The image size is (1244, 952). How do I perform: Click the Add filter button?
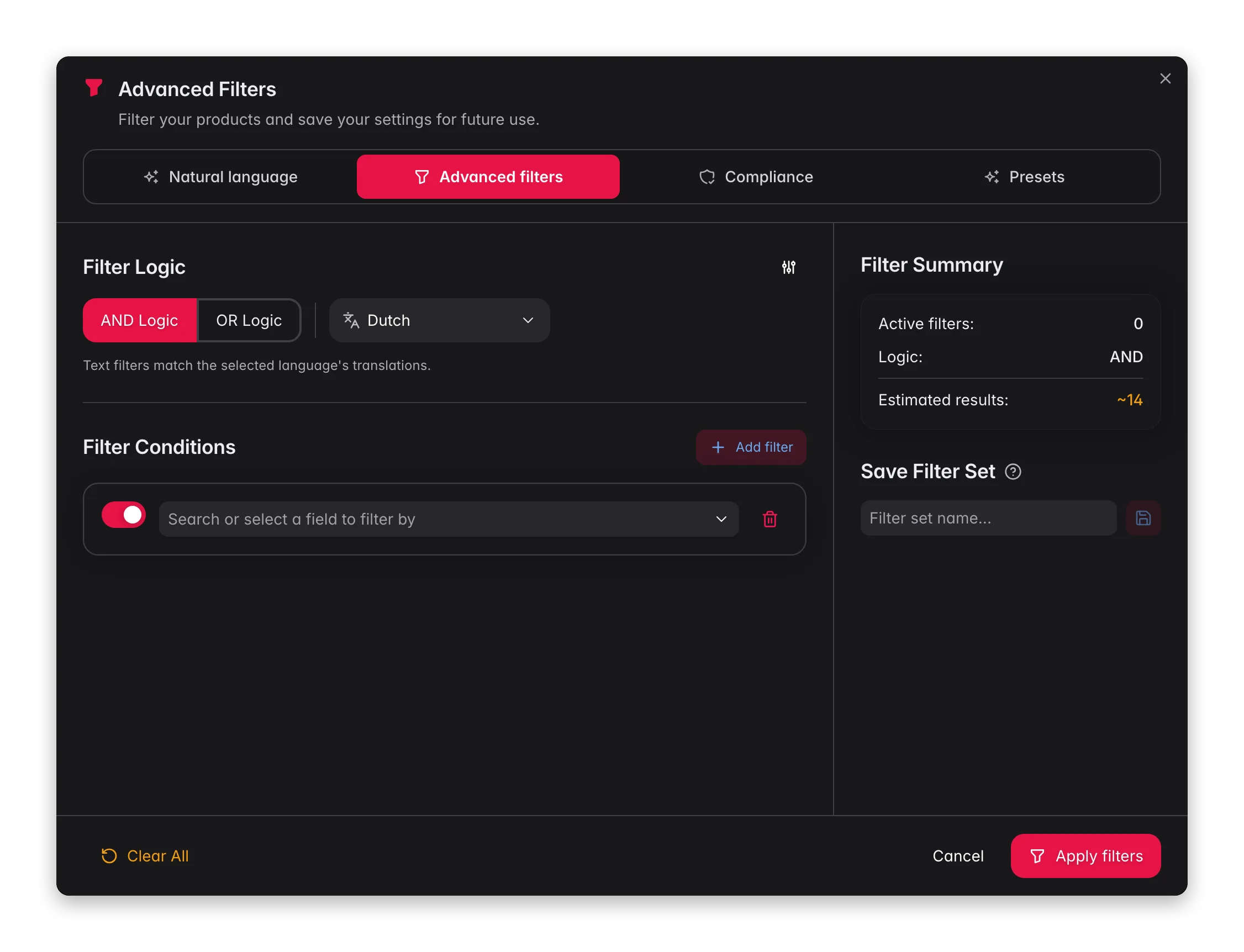tap(751, 447)
